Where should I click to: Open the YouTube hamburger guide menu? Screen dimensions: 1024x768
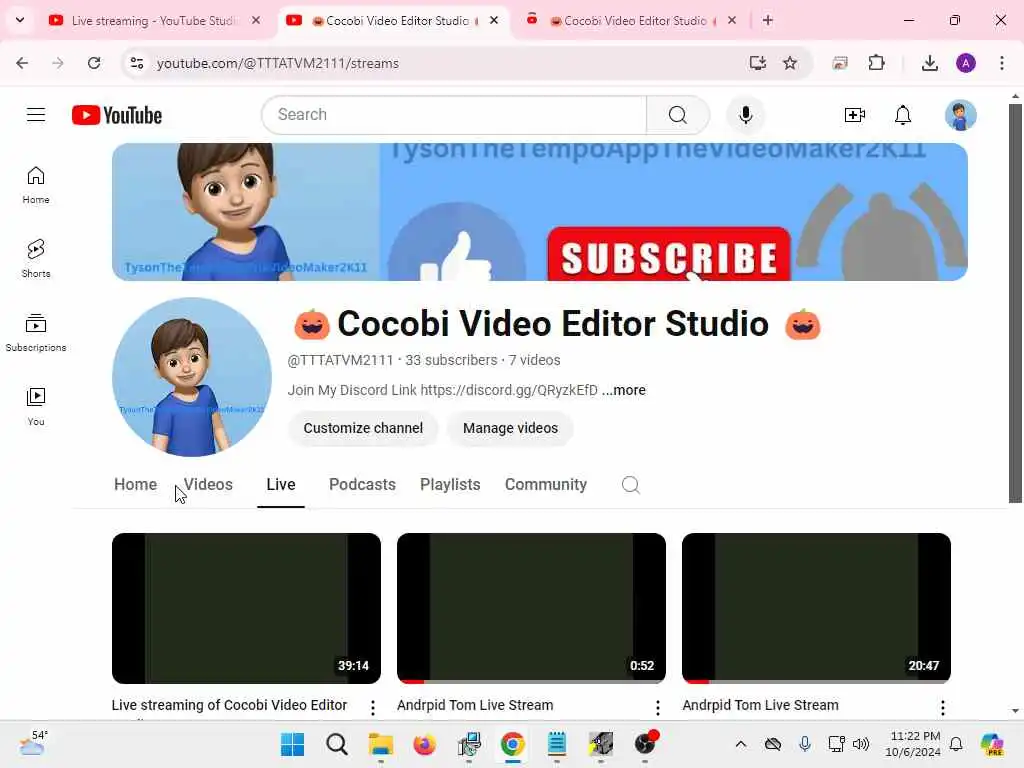tap(36, 115)
